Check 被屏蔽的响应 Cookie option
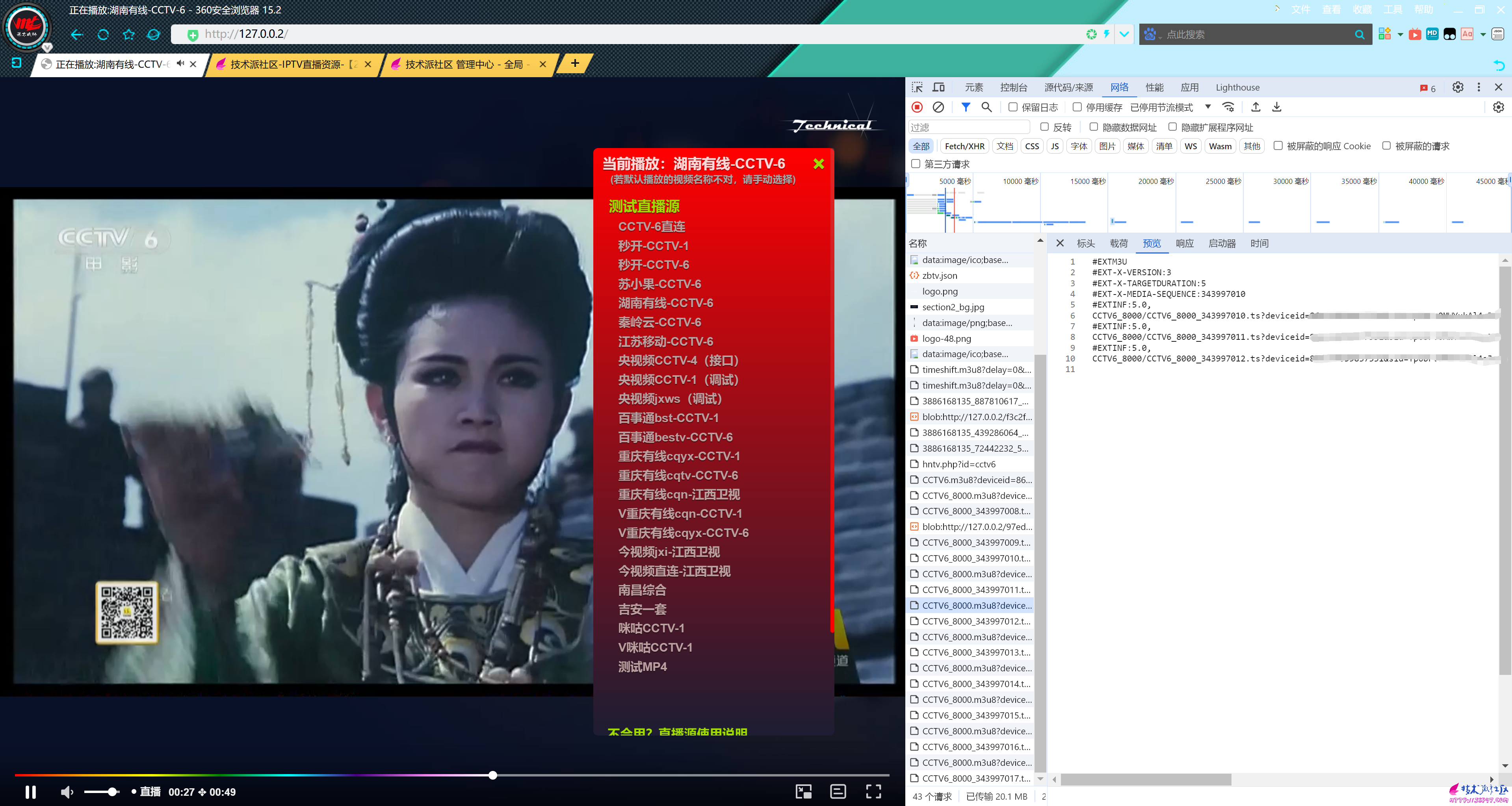 point(1278,146)
